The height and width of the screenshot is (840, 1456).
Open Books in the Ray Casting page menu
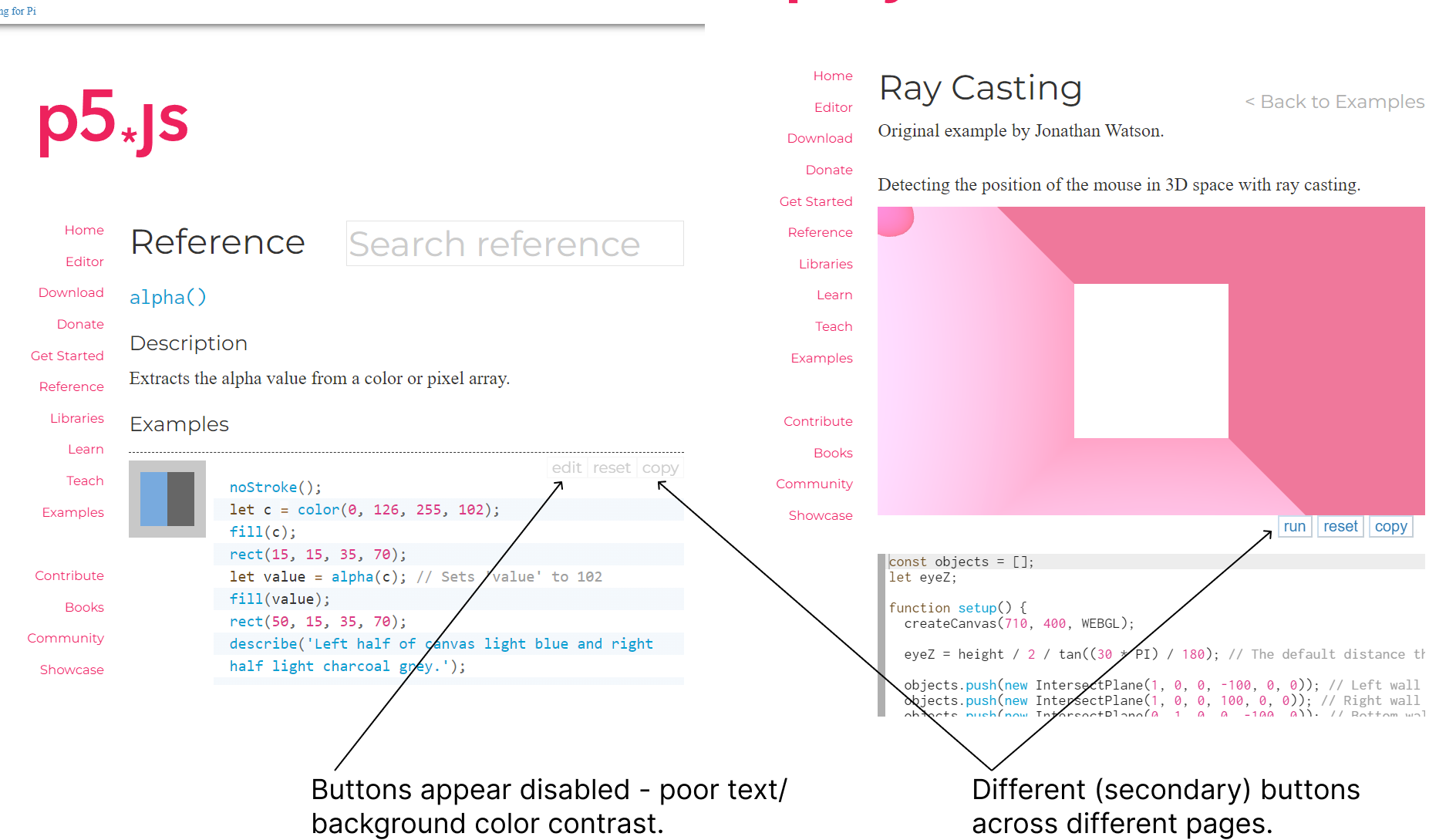point(833,453)
